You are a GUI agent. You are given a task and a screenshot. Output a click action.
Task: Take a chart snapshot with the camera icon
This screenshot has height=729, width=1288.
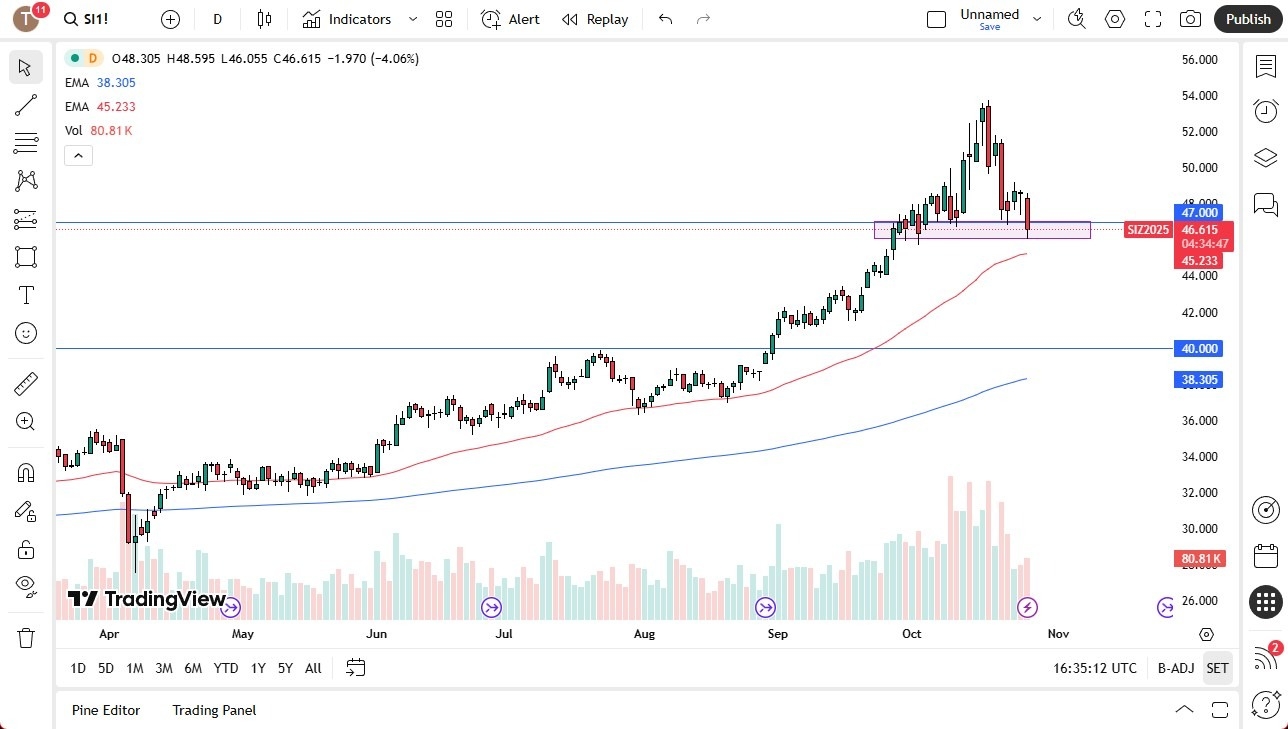1190,19
